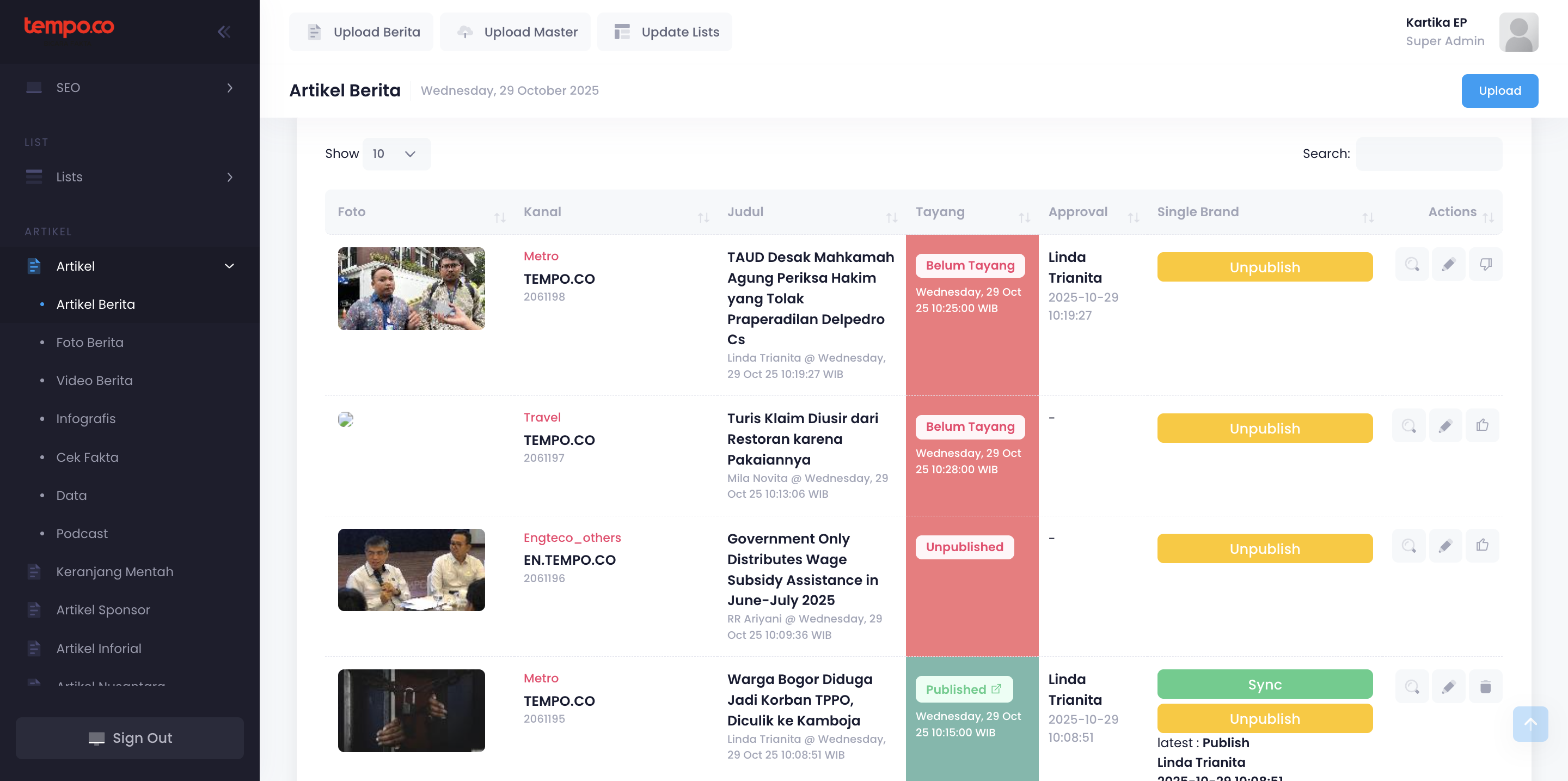Click preview magnifier icon for TAUD Desak article
1568x781 pixels.
pos(1412,264)
